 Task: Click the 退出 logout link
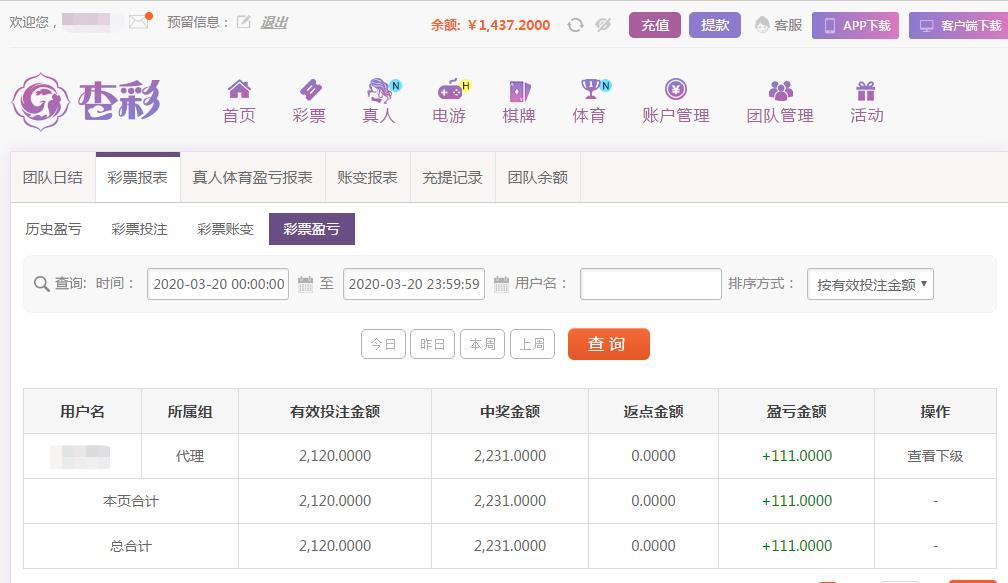coord(274,22)
